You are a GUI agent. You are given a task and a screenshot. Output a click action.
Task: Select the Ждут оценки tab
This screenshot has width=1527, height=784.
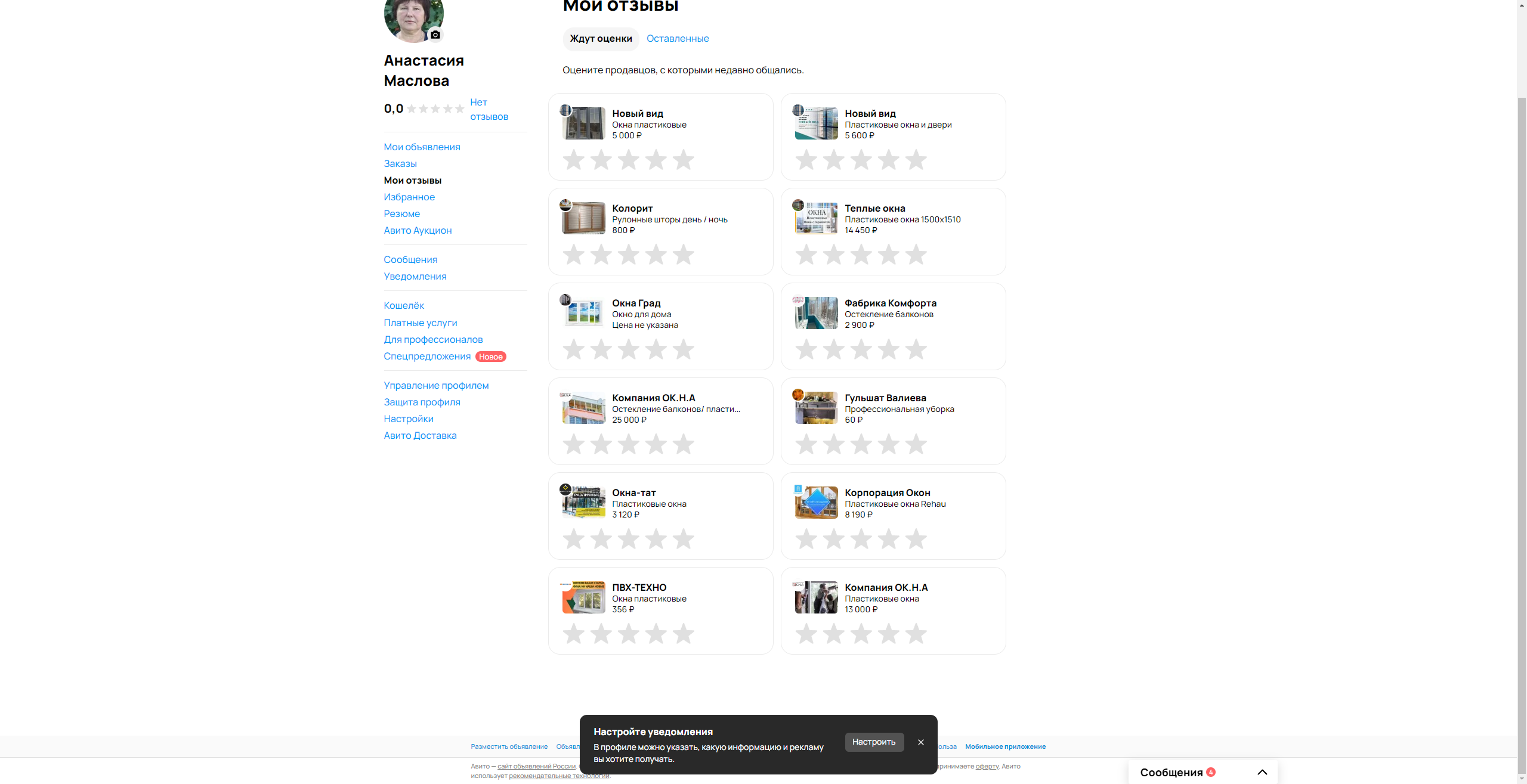(601, 39)
